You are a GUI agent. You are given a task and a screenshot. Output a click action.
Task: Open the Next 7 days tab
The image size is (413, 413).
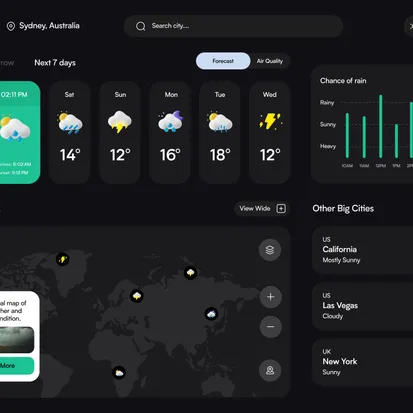pyautogui.click(x=55, y=63)
